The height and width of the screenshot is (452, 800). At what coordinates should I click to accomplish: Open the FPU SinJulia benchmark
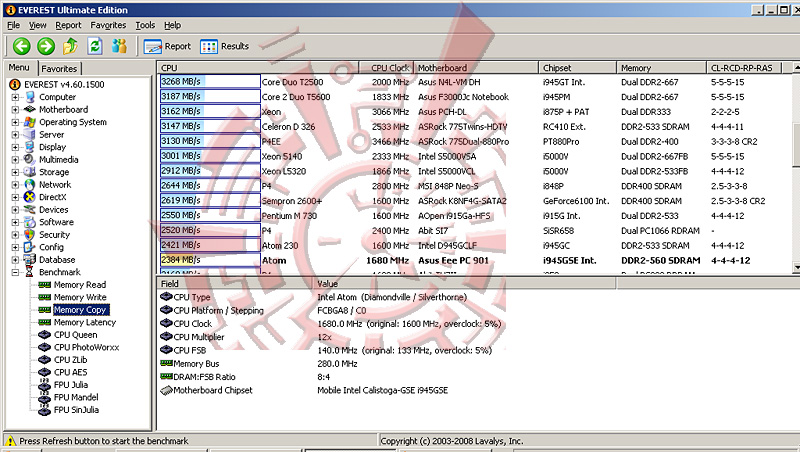click(x=76, y=410)
